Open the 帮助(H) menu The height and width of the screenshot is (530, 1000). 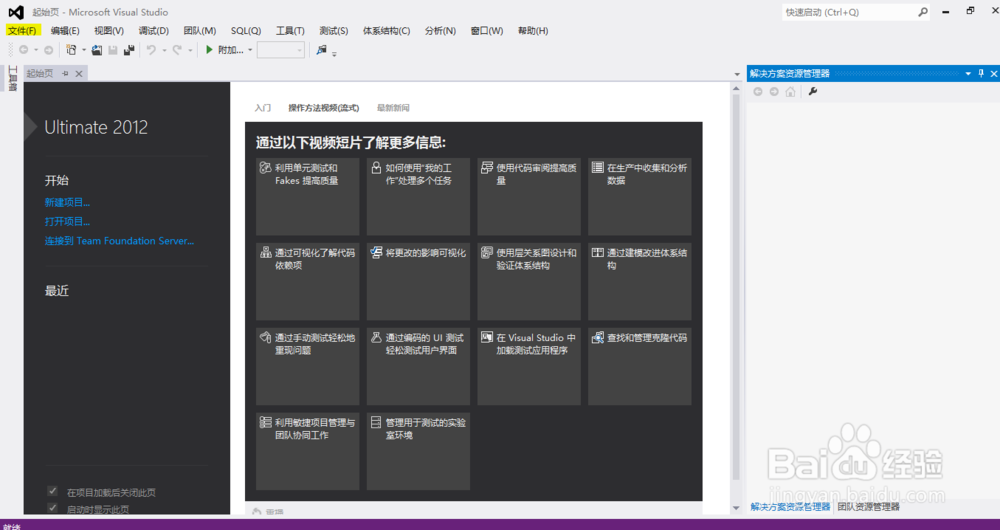[533, 31]
